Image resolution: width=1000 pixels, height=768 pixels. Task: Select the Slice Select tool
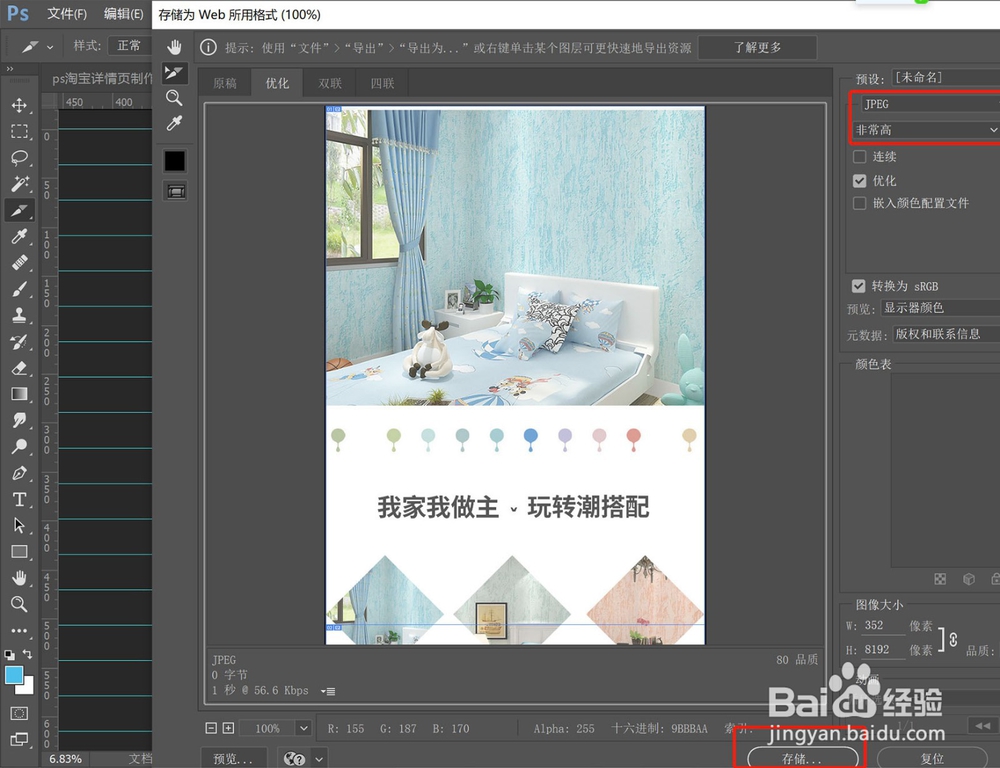coord(175,72)
